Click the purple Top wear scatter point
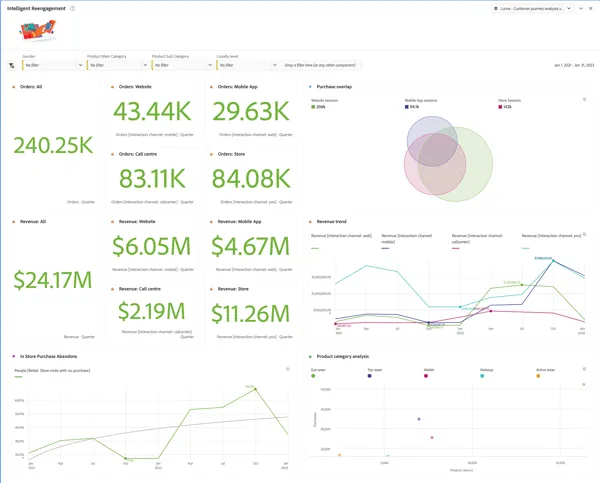Screen dimensions: 600x483 [x=419, y=419]
